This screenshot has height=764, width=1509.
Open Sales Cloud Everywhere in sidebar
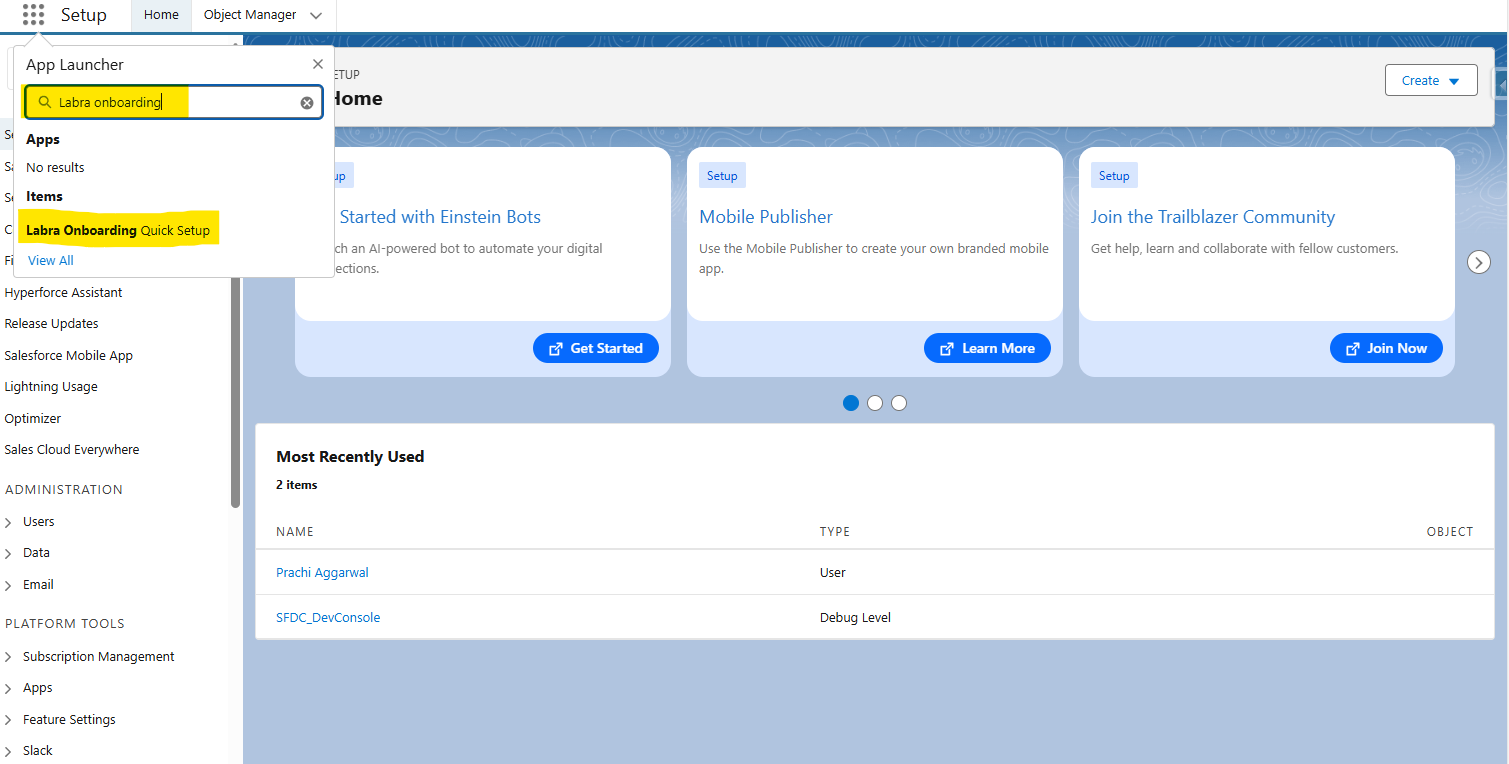tap(72, 450)
